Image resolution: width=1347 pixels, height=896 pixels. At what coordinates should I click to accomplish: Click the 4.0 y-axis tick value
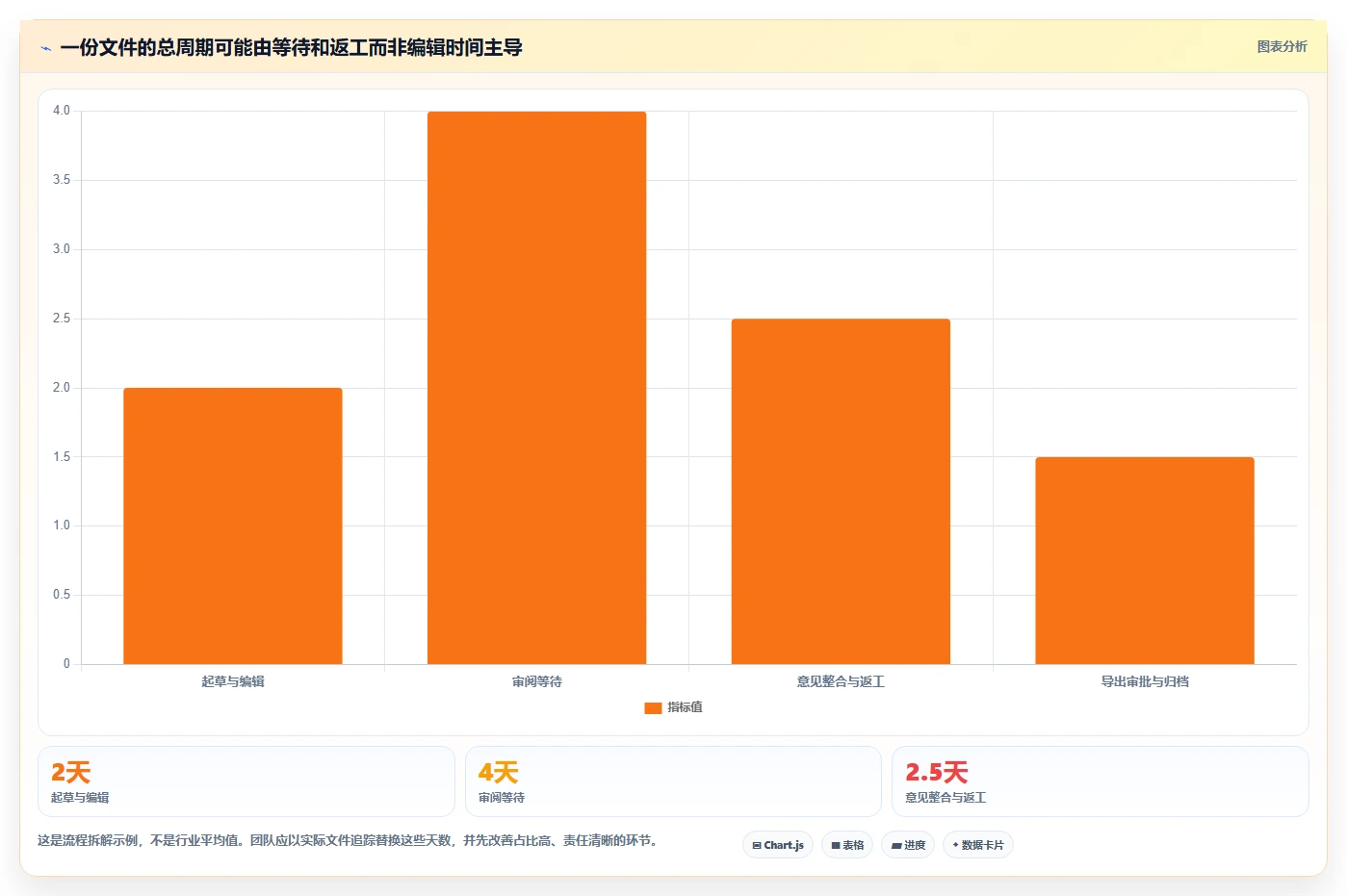(x=62, y=111)
